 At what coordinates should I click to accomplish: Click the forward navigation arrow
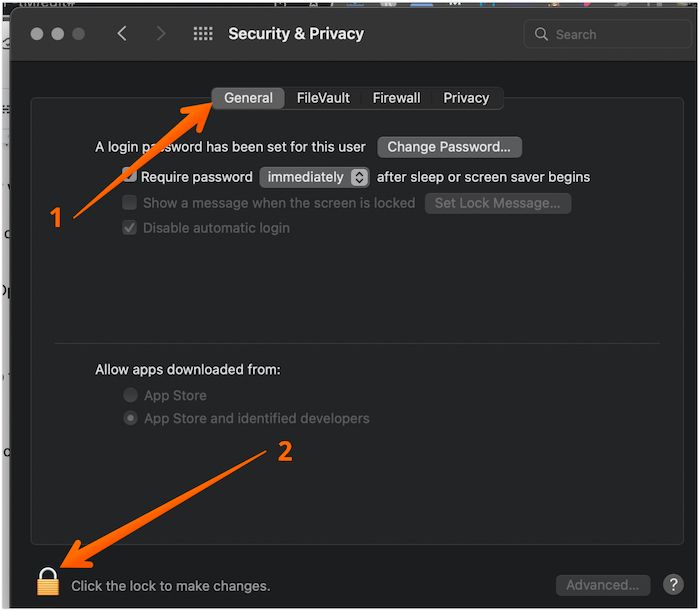click(x=161, y=34)
